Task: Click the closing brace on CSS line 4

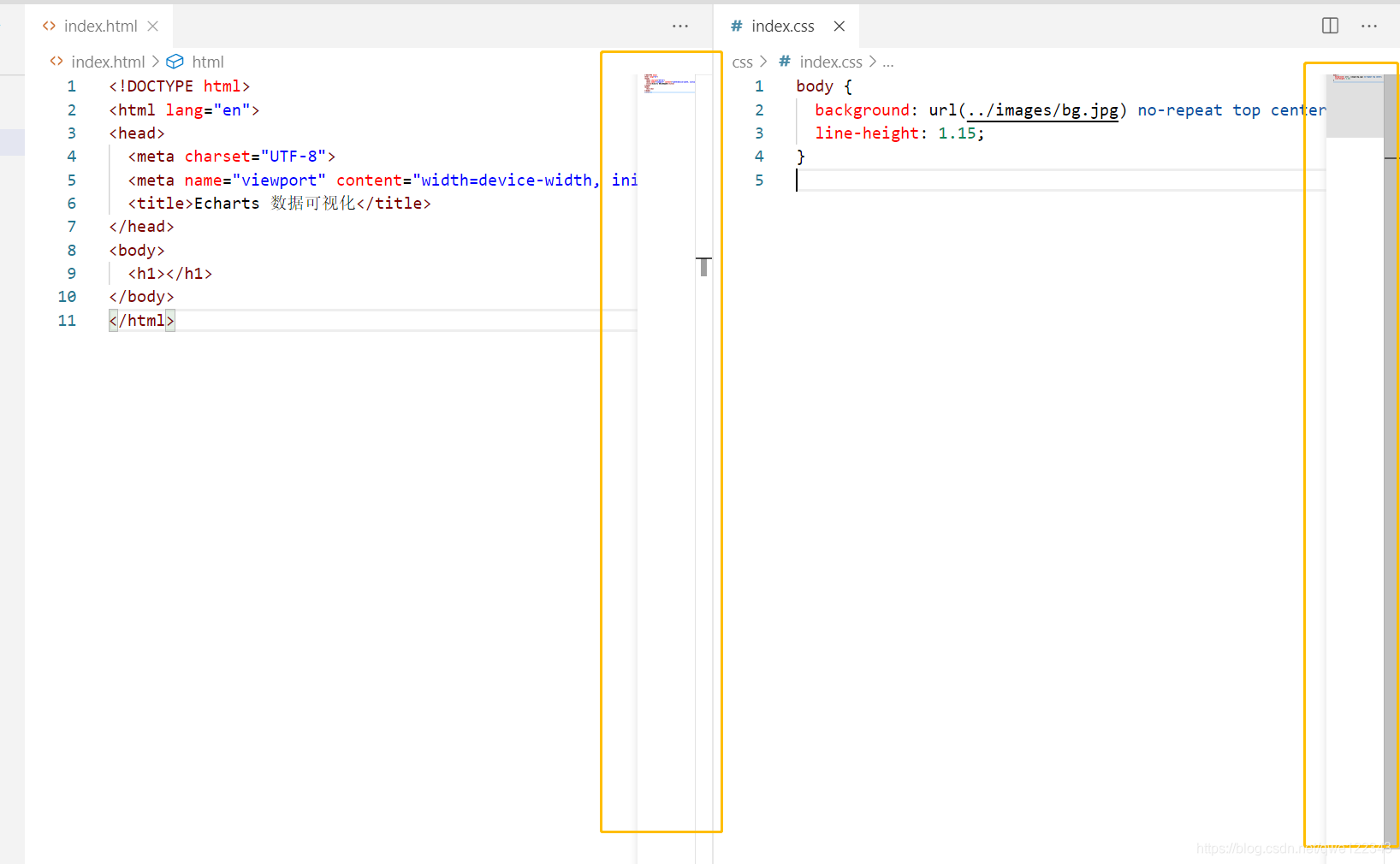Action: (x=801, y=157)
